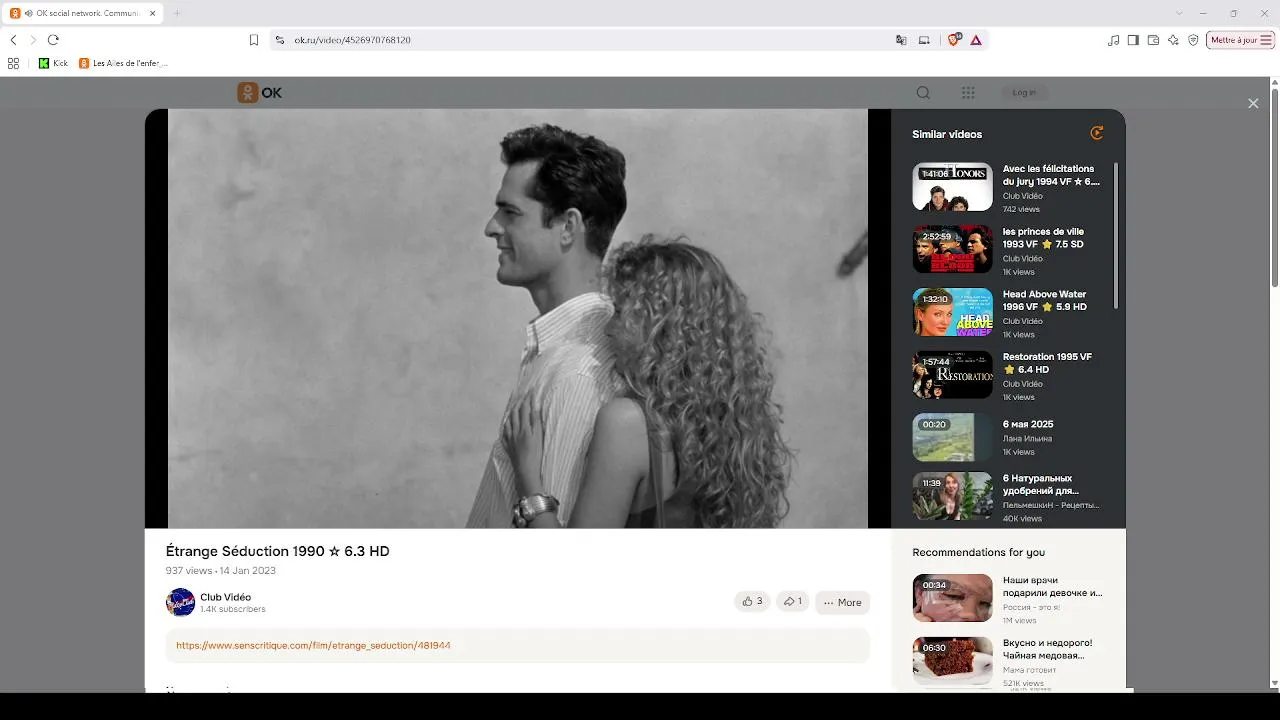The height and width of the screenshot is (720, 1280).
Task: Click the video player frame
Action: [518, 318]
